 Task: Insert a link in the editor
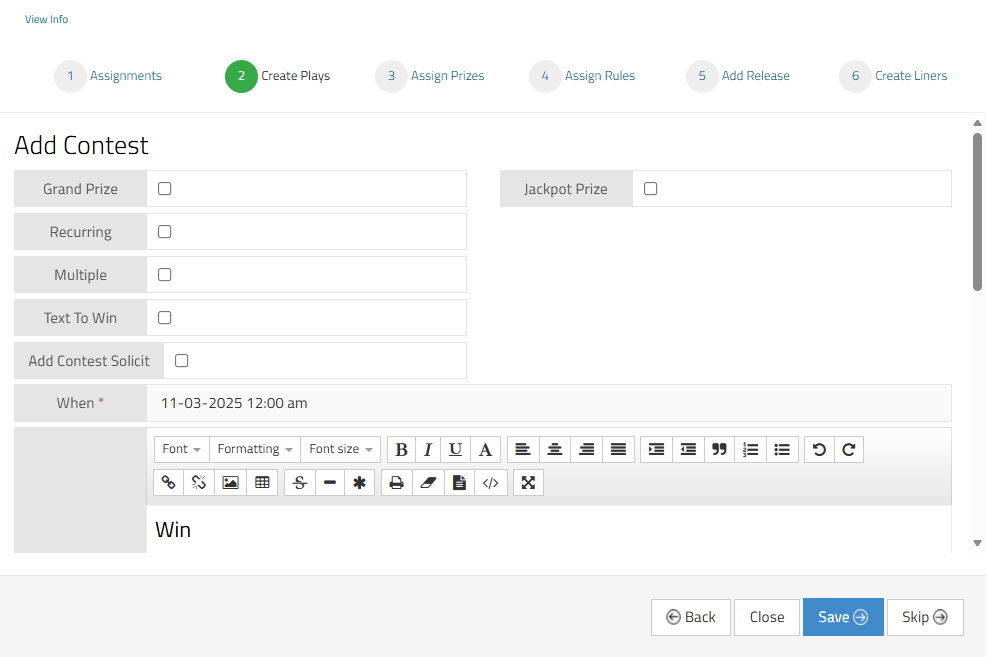[169, 483]
